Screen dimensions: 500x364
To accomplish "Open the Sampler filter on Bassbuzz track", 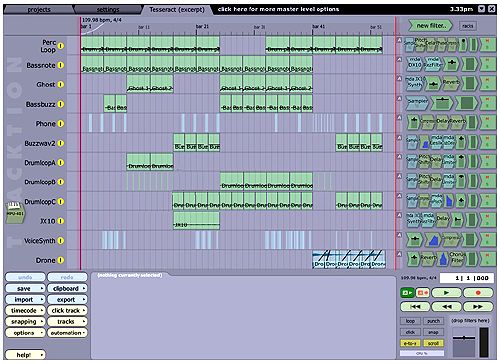I will coord(417,103).
